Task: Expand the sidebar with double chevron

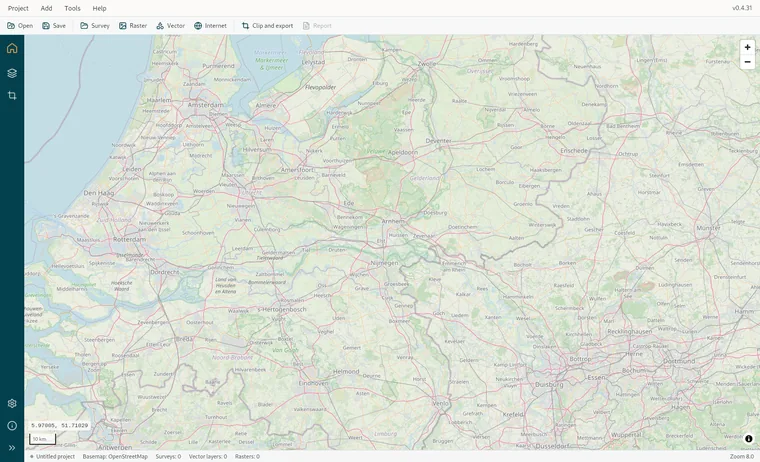Action: [12, 448]
